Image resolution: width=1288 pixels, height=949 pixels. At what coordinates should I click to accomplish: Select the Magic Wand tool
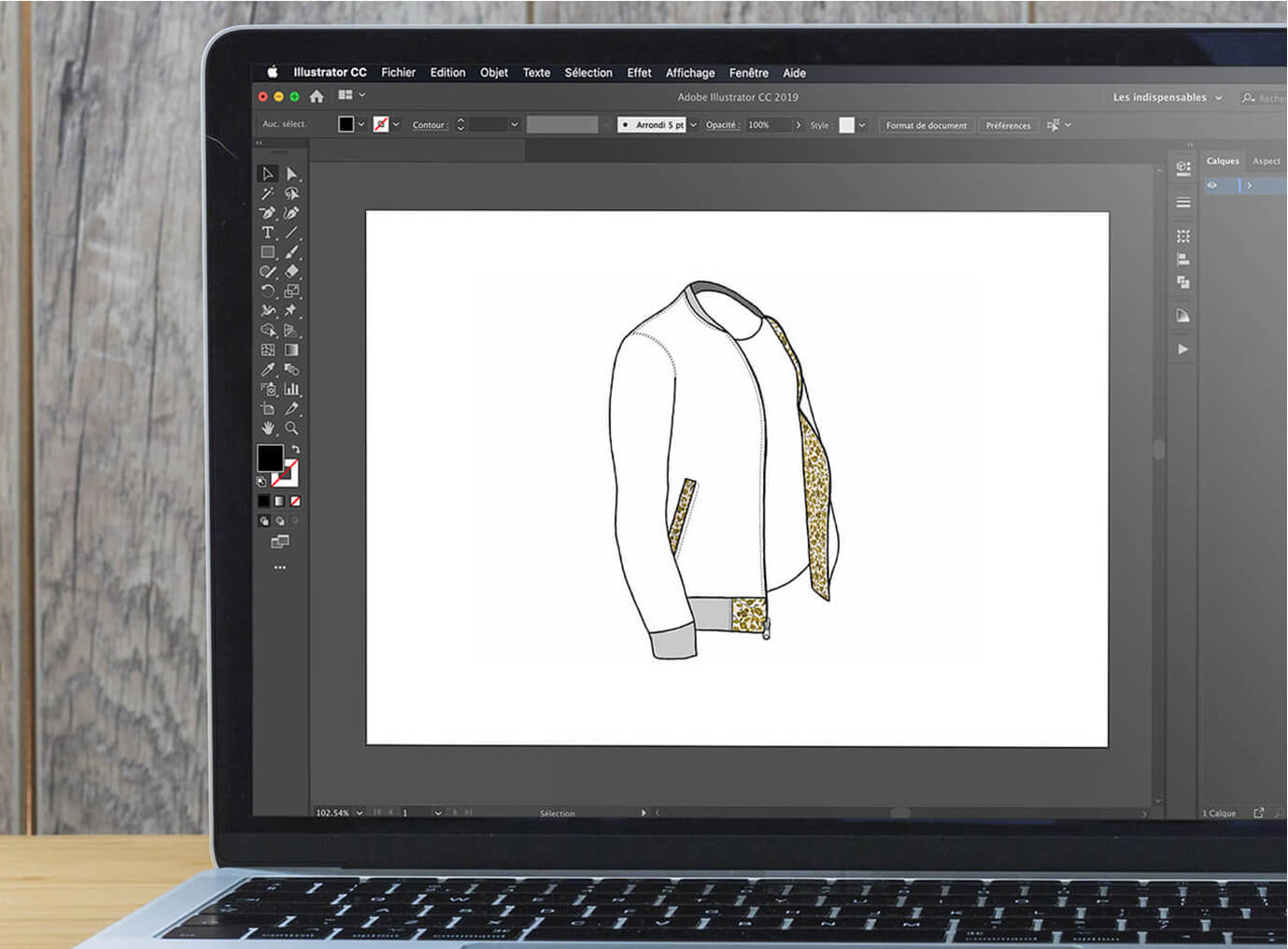(268, 193)
